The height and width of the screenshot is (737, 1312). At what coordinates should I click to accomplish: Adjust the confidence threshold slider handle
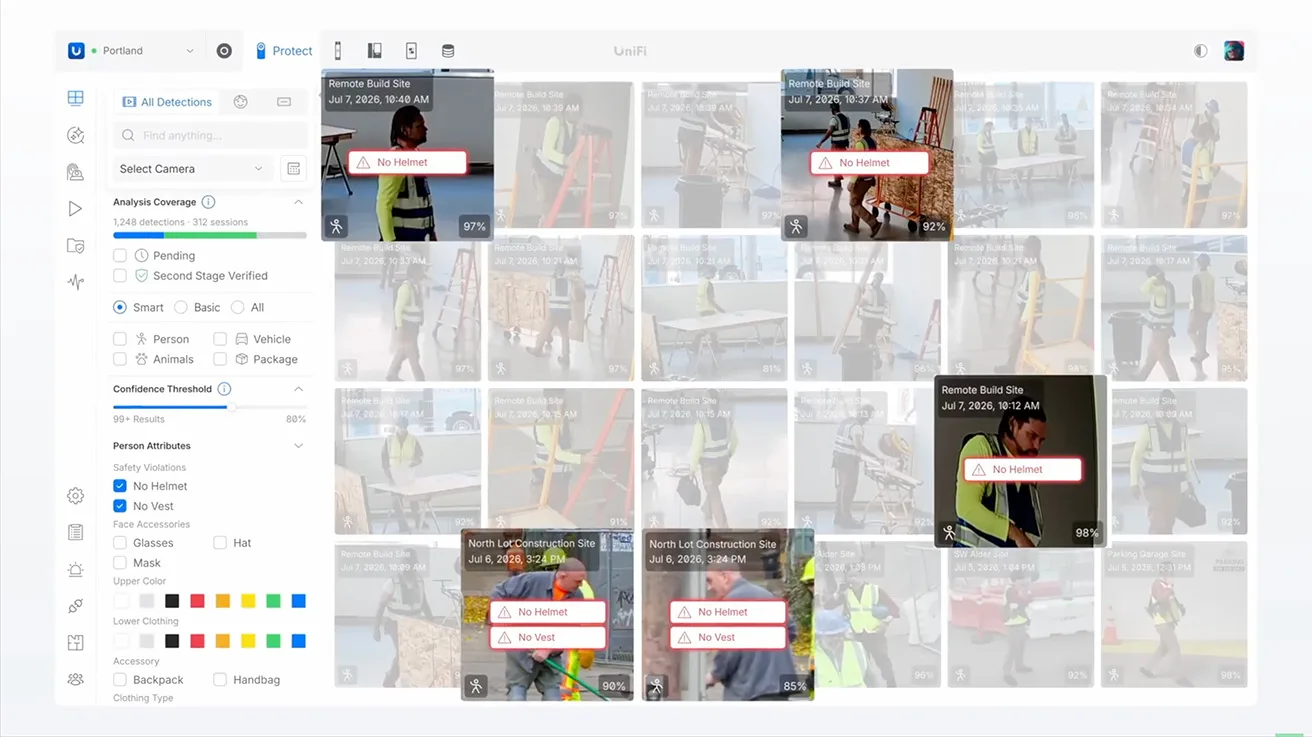click(232, 407)
